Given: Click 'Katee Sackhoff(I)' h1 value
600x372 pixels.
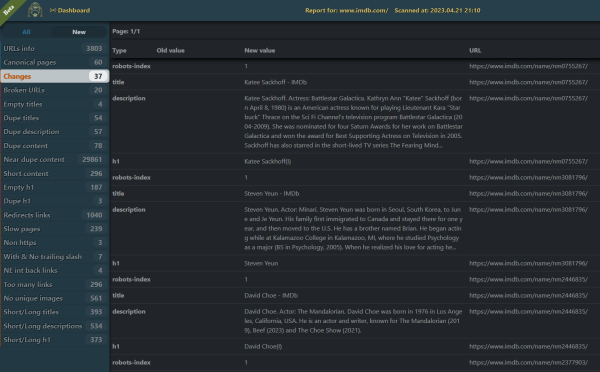Looking at the screenshot, I should click(267, 162).
